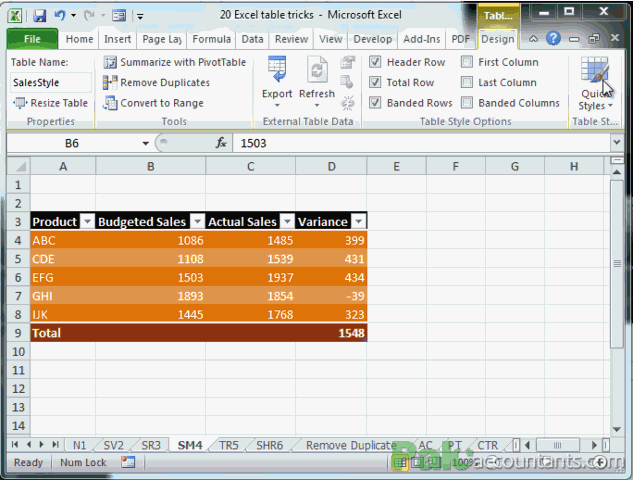Show the previous sheet tab arrow

tap(28, 445)
